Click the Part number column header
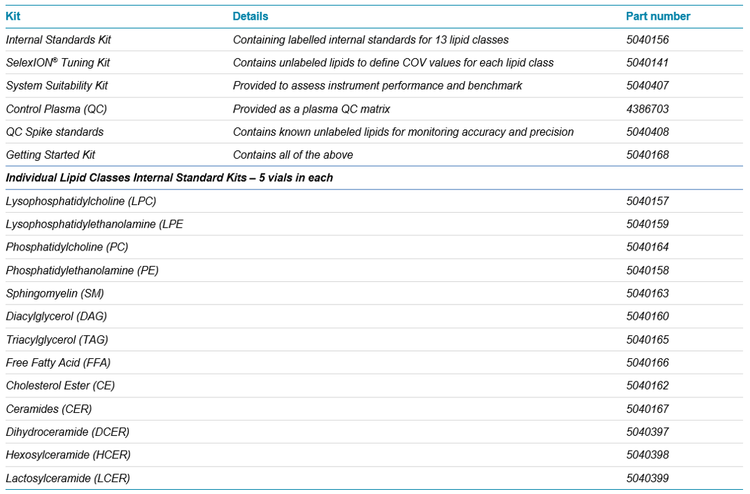 pos(657,17)
